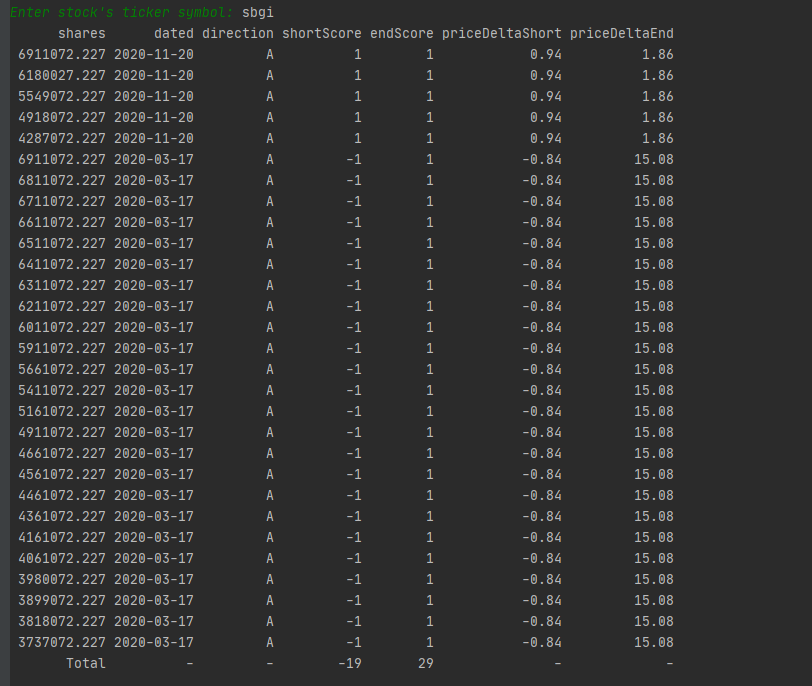812x686 pixels.
Task: Click priceDeltaShort 0.94 in the 5549072.227 row
Action: (546, 97)
